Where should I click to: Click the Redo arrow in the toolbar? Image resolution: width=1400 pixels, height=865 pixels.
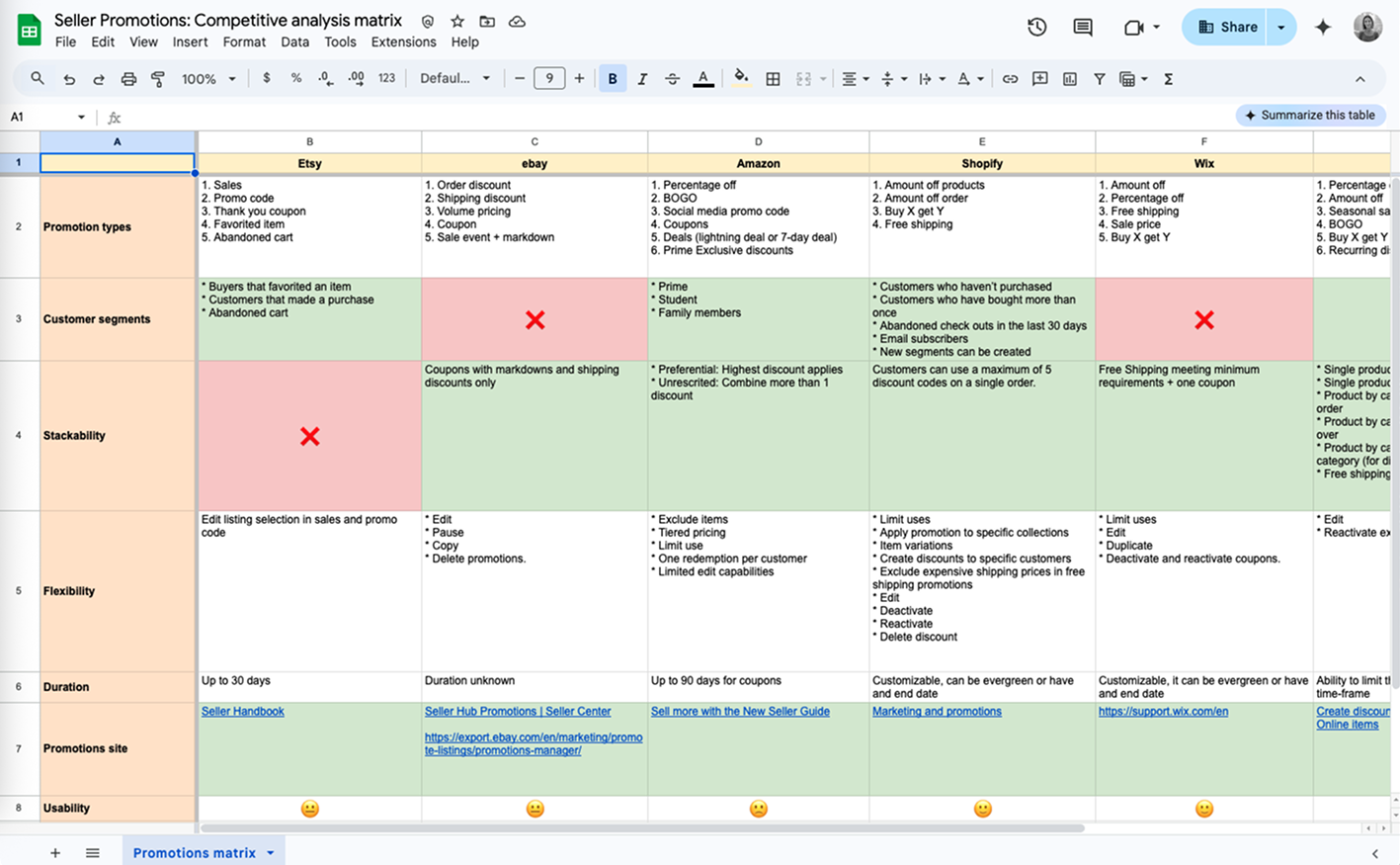click(x=98, y=79)
